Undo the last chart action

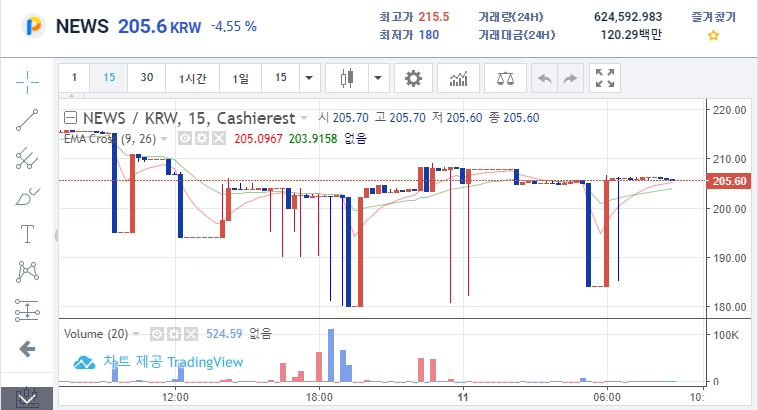545,78
